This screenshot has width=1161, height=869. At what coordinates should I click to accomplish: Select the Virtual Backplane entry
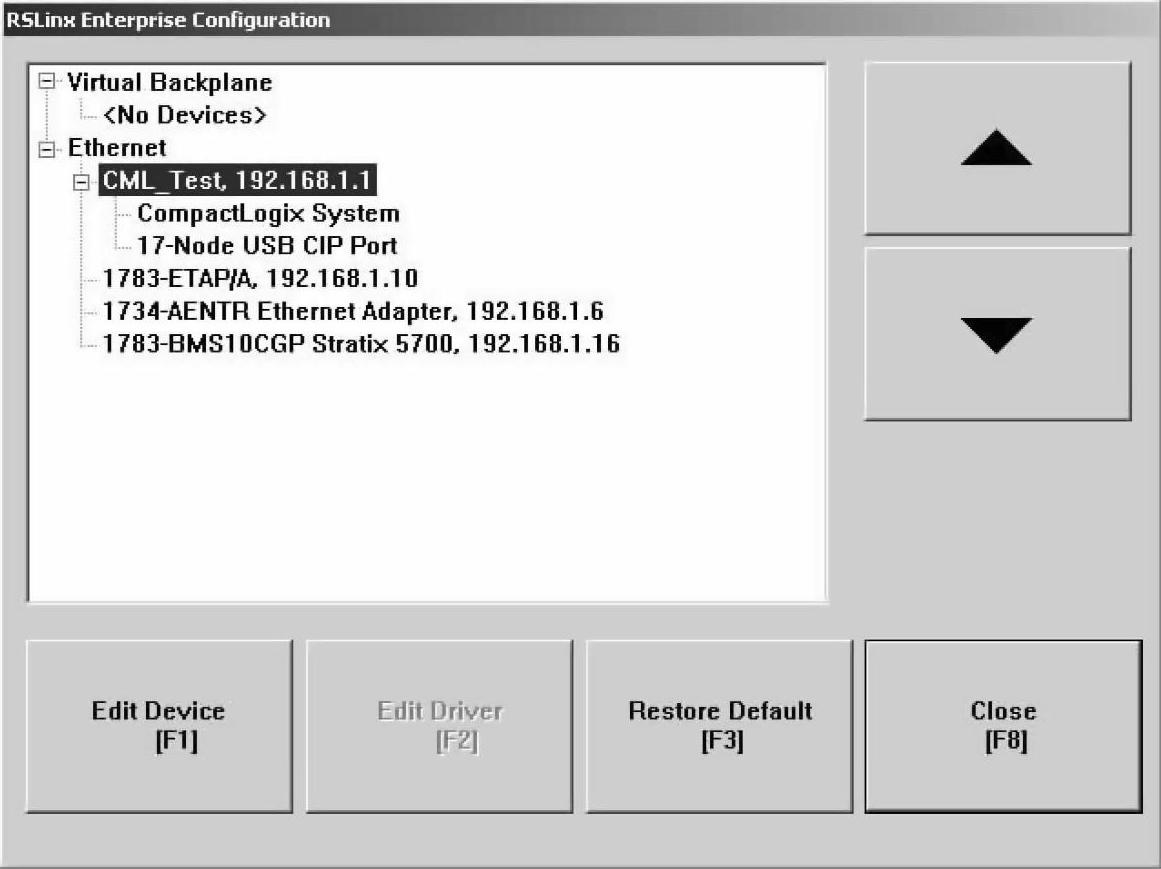tap(170, 82)
